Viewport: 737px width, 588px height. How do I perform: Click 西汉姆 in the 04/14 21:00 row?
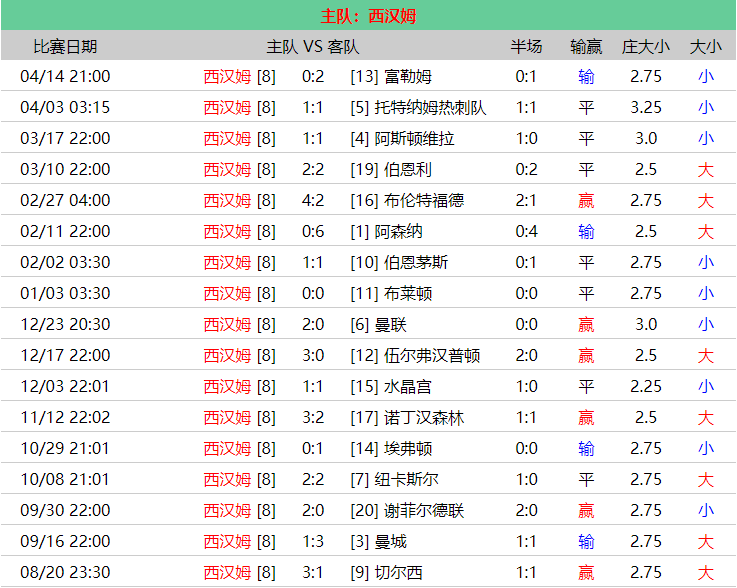[x=228, y=76]
